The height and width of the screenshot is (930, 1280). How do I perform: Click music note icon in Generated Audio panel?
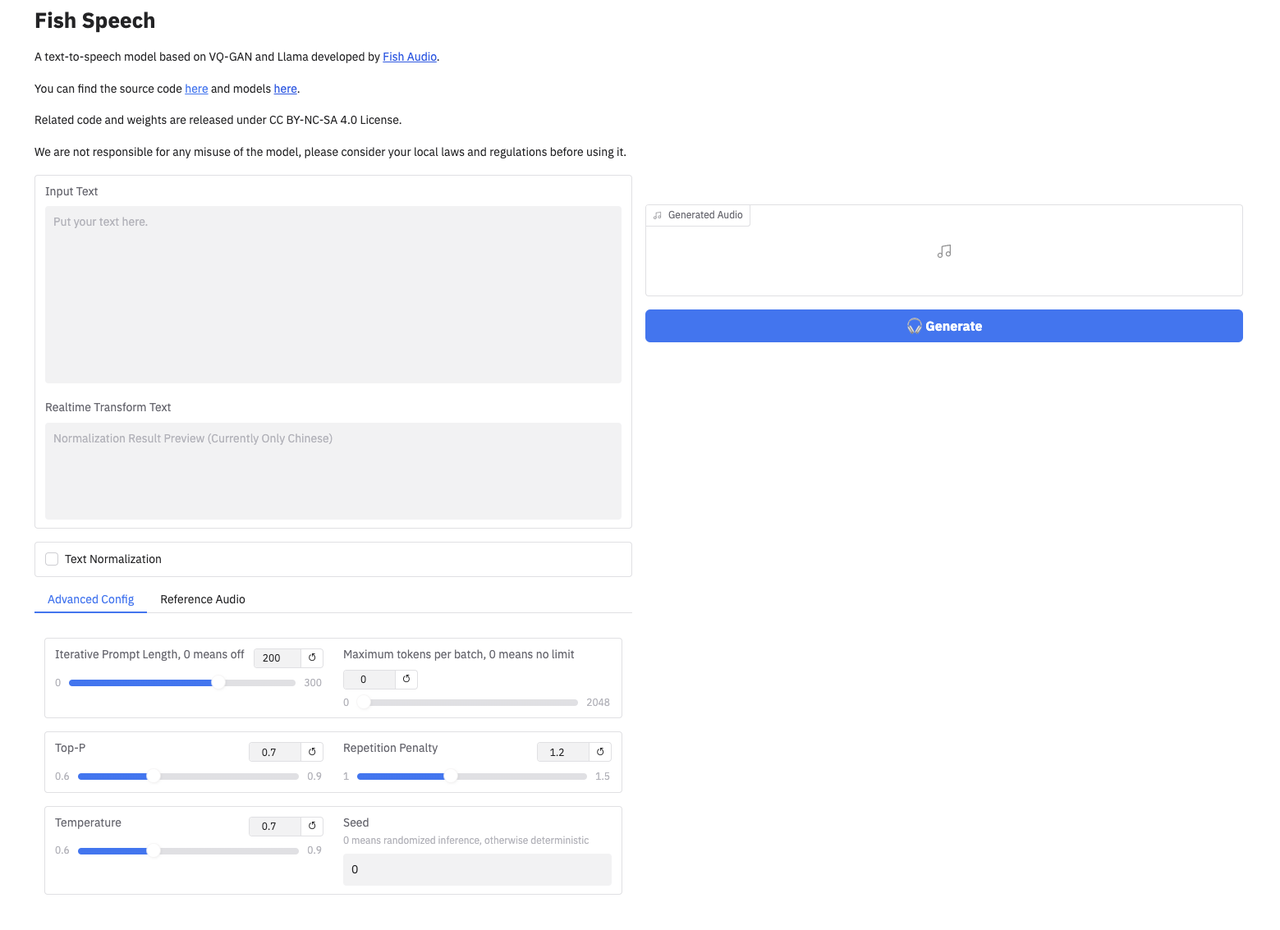tap(944, 252)
